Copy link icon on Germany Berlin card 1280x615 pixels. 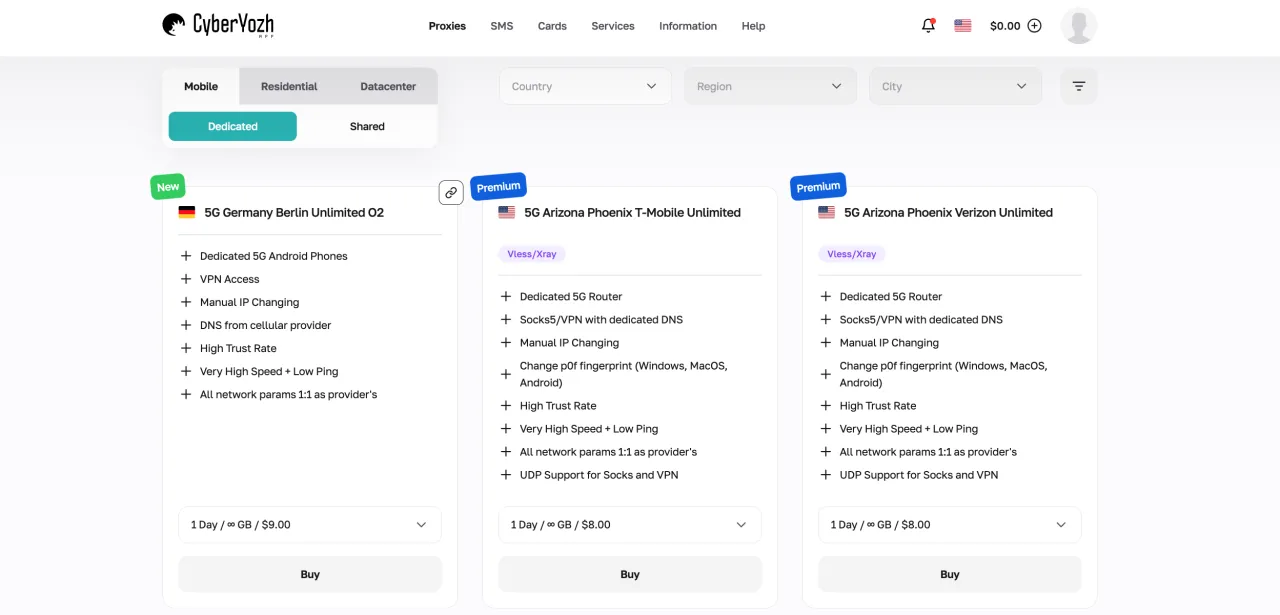click(451, 192)
